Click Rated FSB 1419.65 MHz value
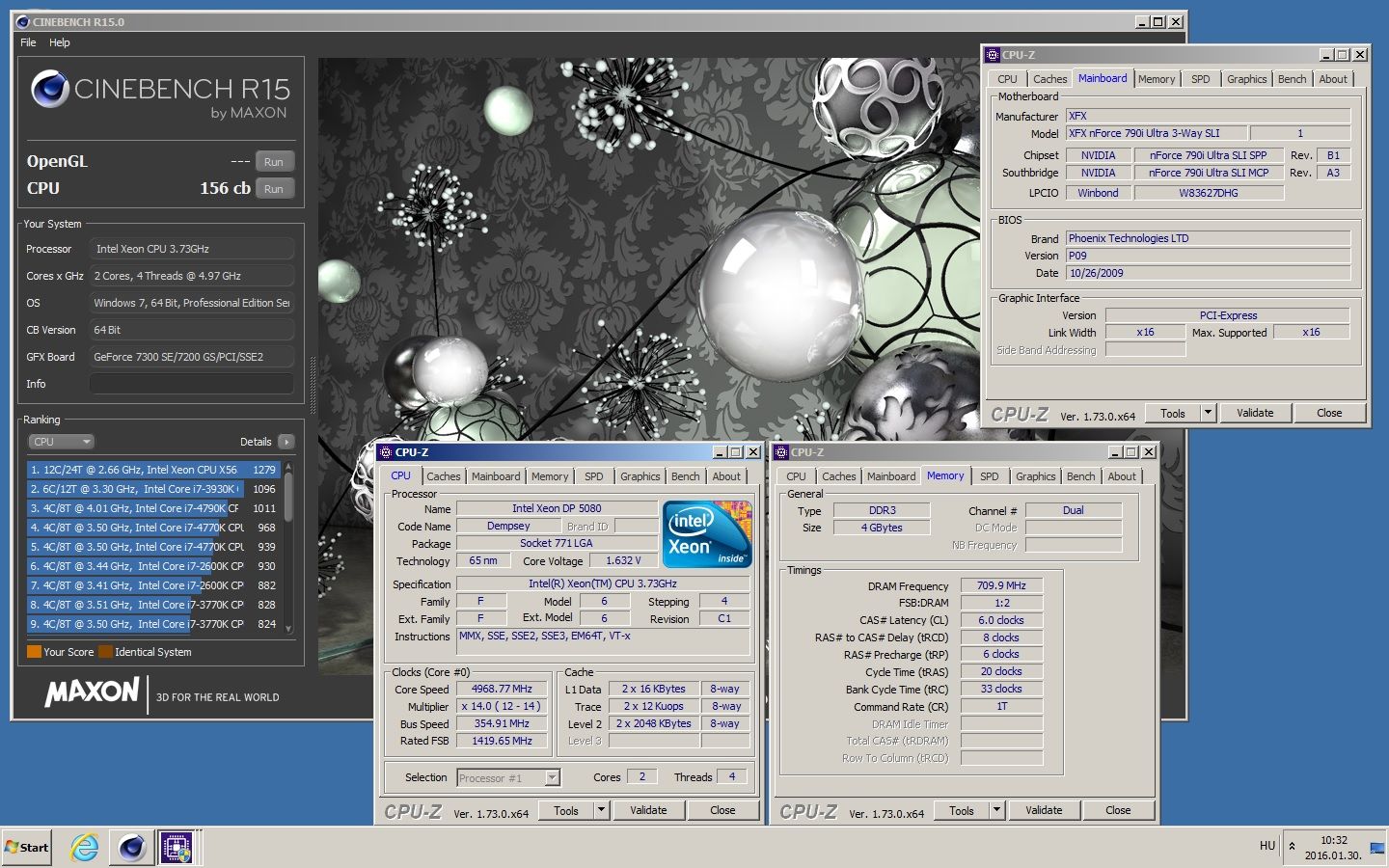Viewport: 1389px width, 868px height. tap(502, 741)
